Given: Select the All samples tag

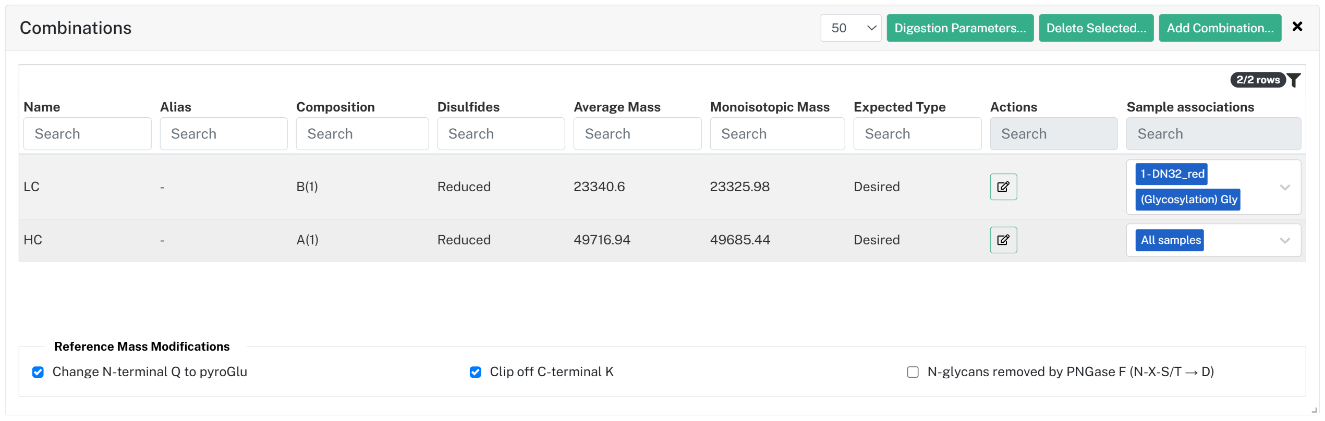Looking at the screenshot, I should pyautogui.click(x=1170, y=240).
